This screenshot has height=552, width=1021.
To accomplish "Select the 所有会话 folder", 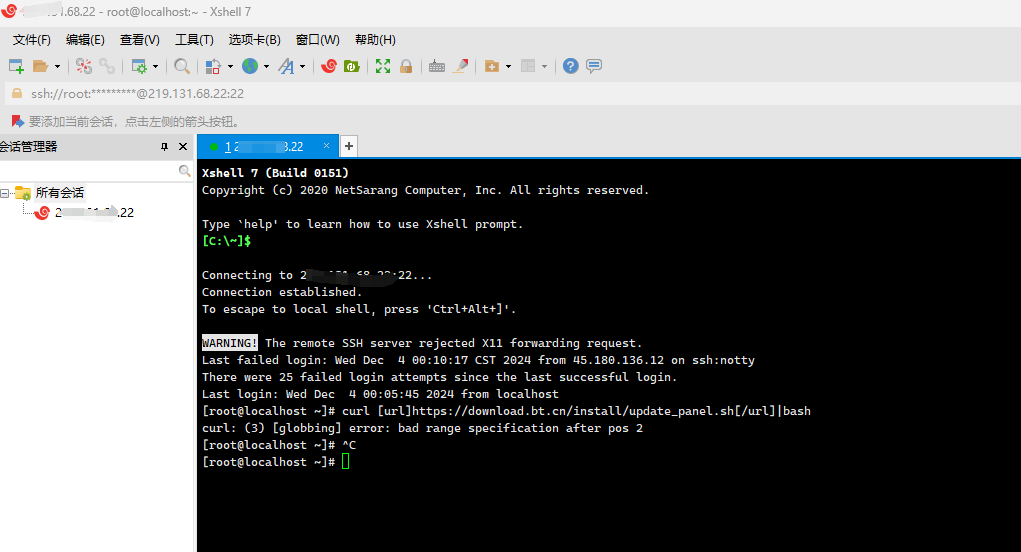I will point(59,193).
